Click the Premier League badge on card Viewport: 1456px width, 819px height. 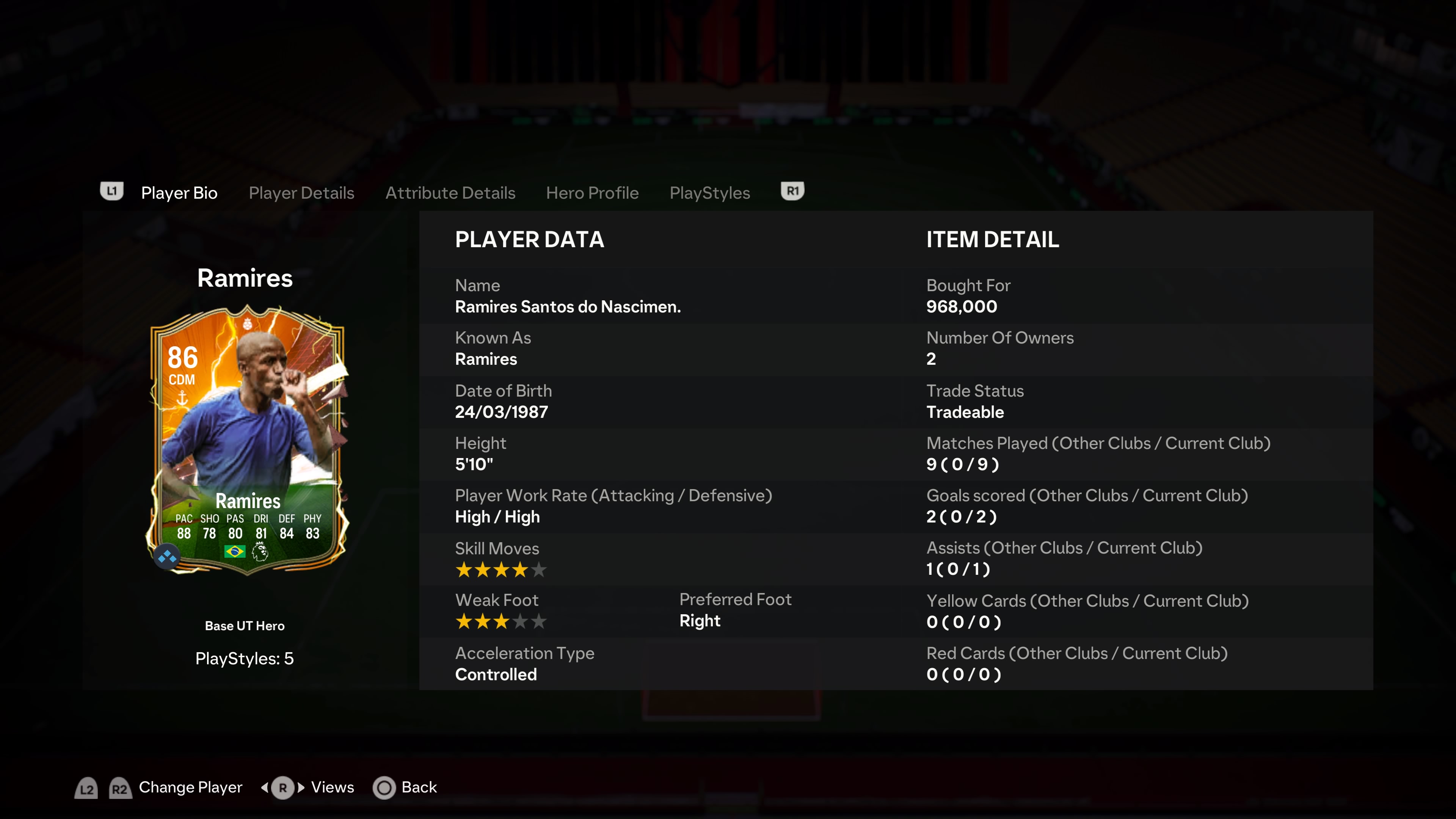coord(260,552)
